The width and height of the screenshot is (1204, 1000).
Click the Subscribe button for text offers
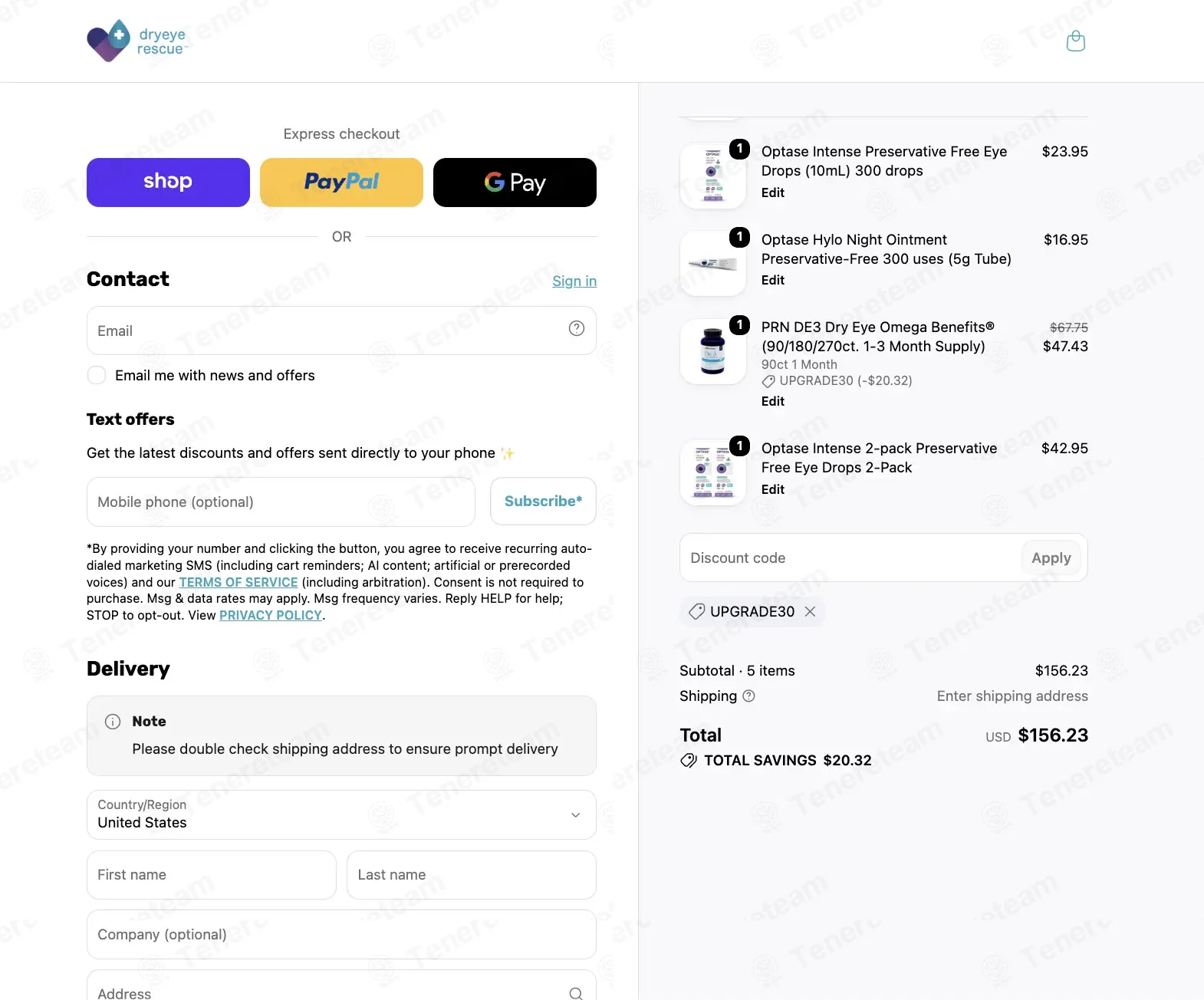[x=543, y=501]
